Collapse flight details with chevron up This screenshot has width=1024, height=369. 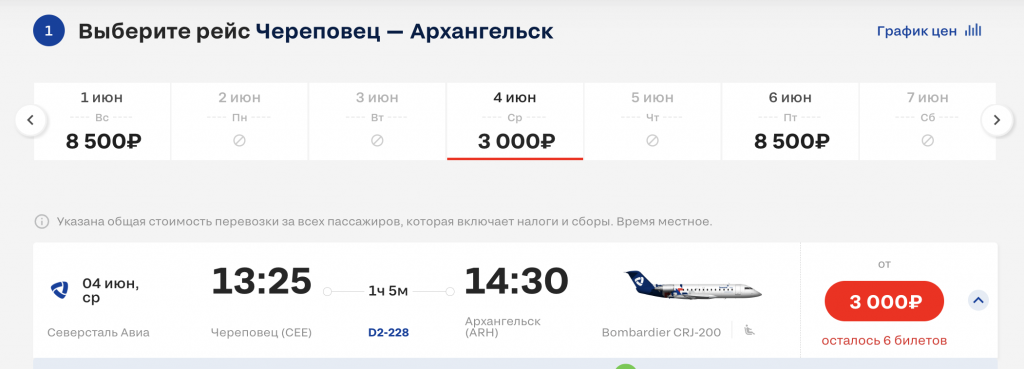[978, 300]
